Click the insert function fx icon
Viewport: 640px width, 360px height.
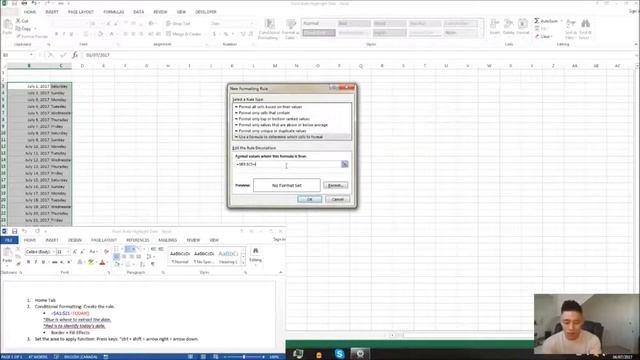coord(75,55)
